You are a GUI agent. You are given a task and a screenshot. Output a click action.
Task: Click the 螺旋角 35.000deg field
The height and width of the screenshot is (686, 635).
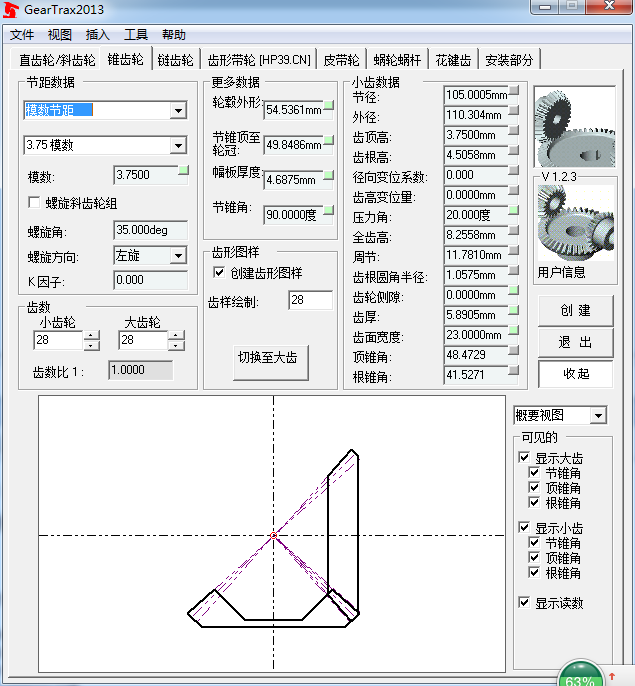pyautogui.click(x=151, y=230)
